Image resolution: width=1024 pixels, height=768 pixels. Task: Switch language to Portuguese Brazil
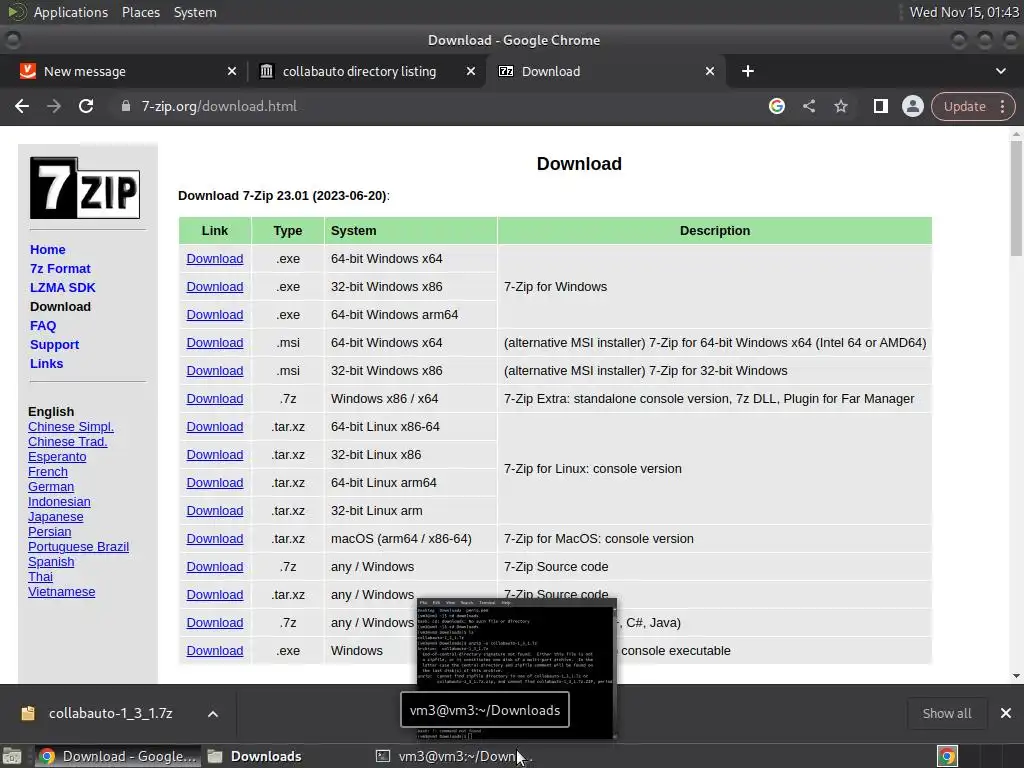[78, 547]
